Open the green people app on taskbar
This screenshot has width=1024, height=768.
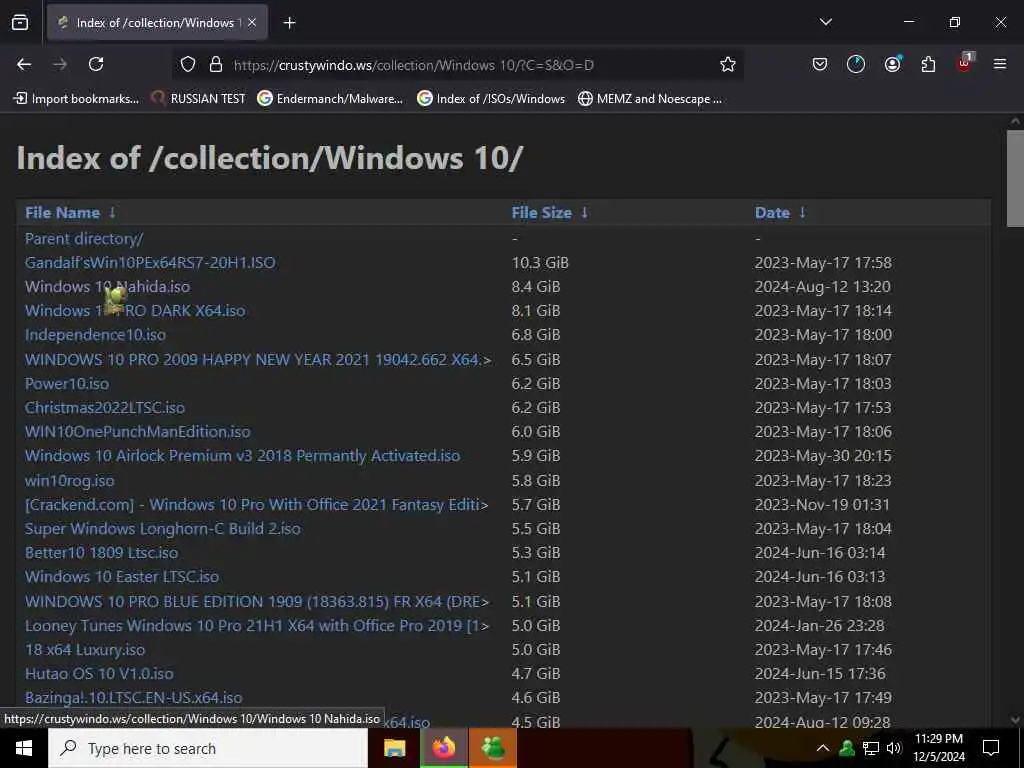click(493, 748)
